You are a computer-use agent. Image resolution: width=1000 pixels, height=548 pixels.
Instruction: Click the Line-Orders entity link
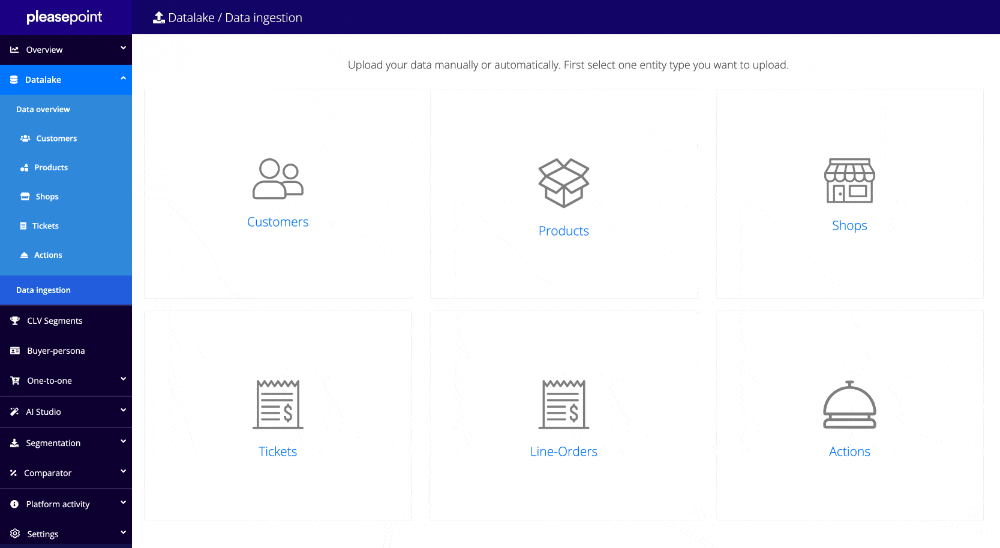[564, 452]
